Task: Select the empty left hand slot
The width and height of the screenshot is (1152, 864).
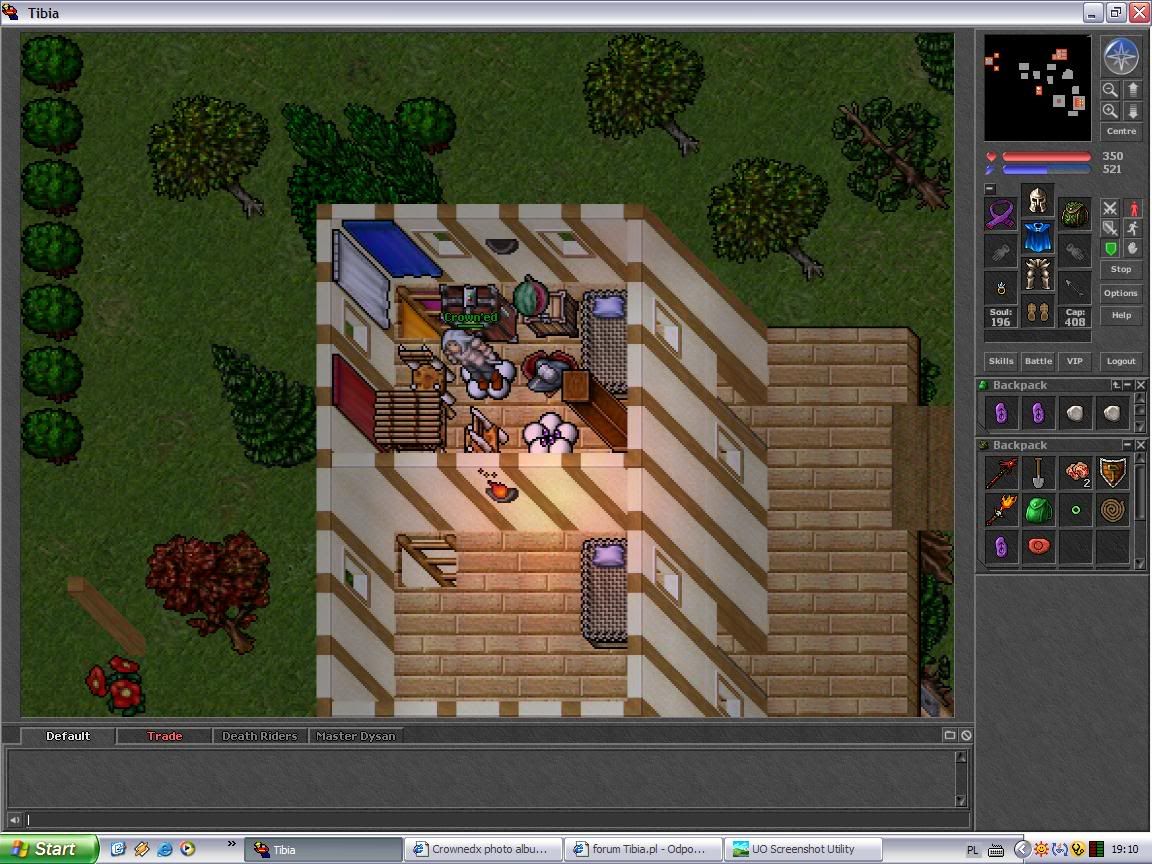Action: click(x=1001, y=252)
